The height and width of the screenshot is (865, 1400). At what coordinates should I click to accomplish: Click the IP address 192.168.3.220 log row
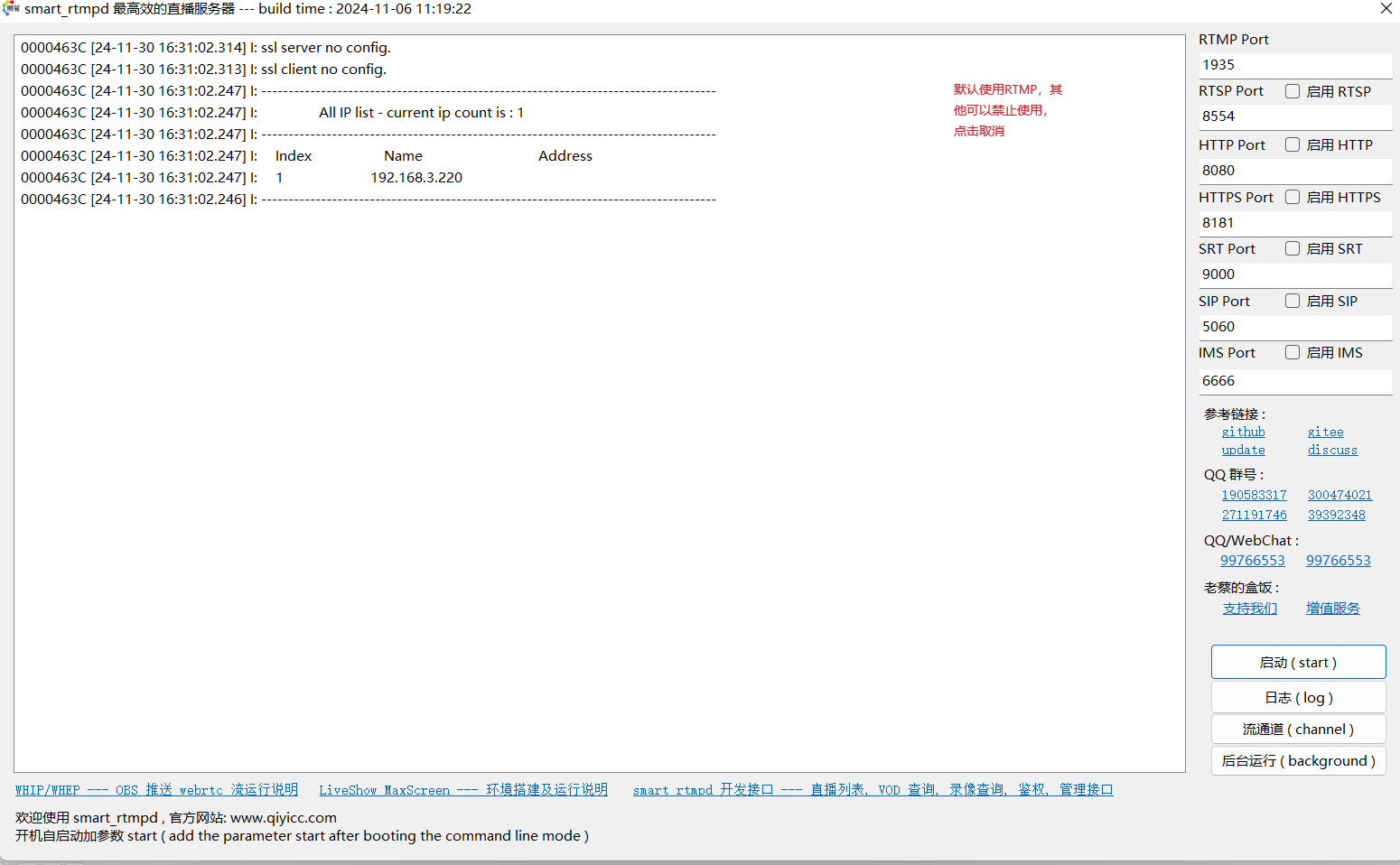tap(241, 178)
